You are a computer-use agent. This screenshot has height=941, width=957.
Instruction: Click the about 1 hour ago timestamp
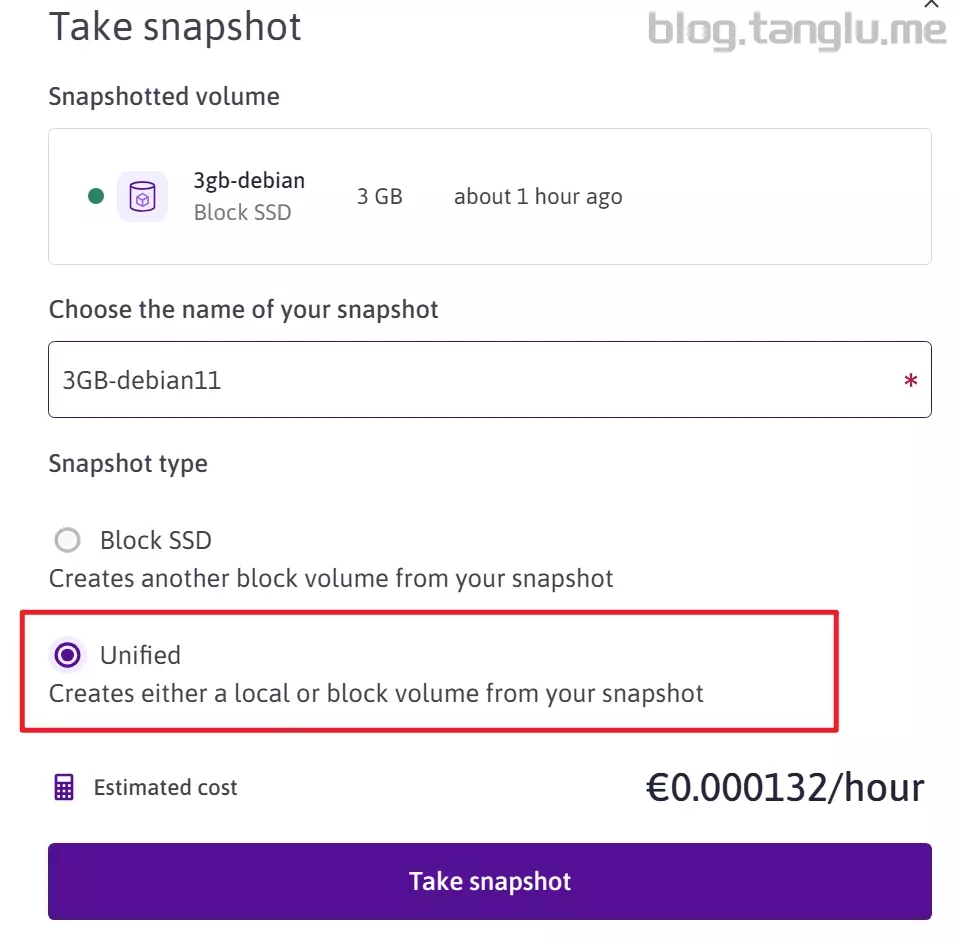click(x=538, y=197)
